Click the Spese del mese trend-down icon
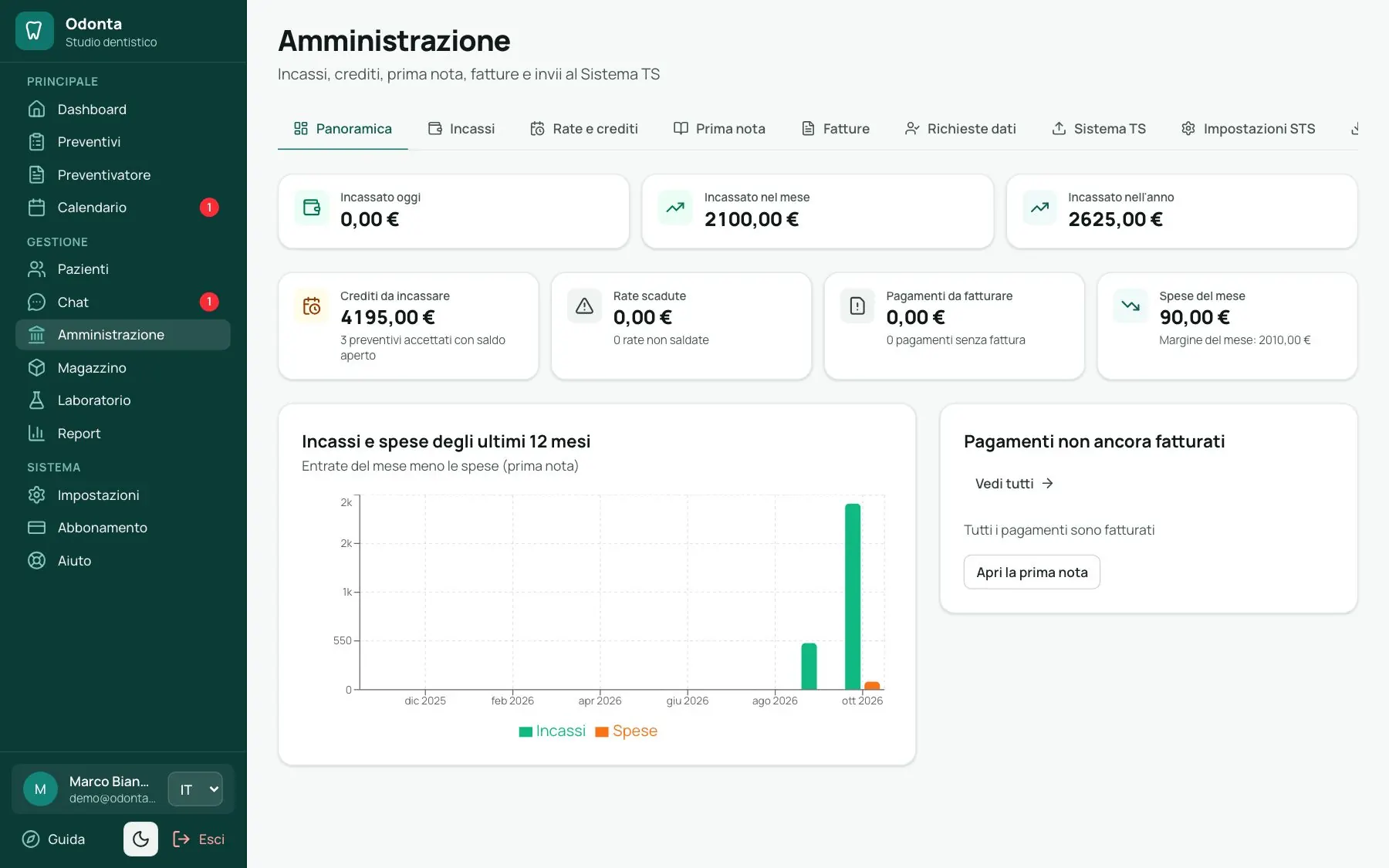 tap(1130, 306)
